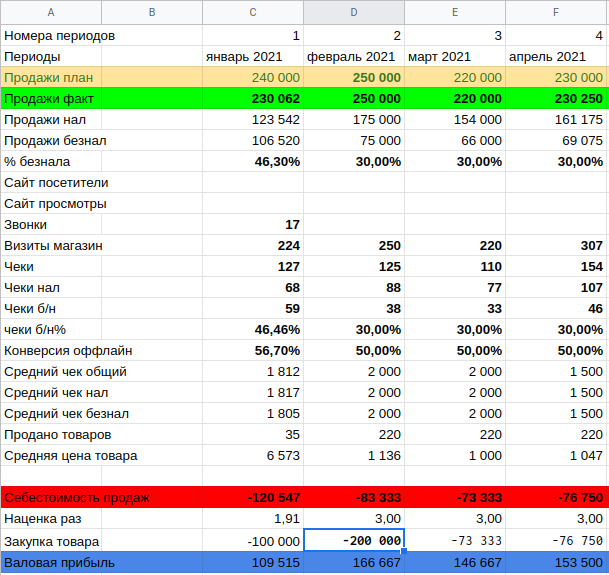Select cash sales value 123 542
The height and width of the screenshot is (575, 609).
[253, 119]
